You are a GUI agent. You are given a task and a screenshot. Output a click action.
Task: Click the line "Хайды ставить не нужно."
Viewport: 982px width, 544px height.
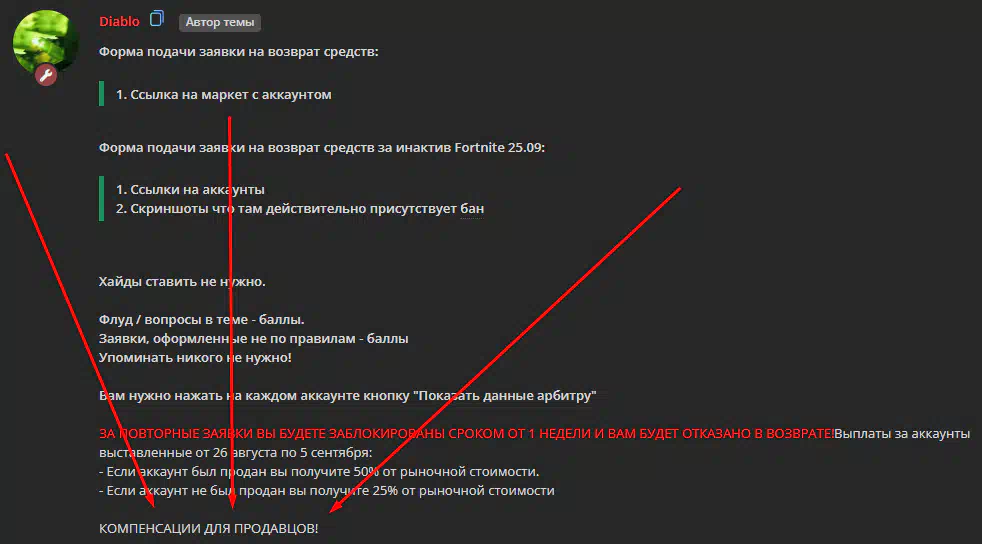[x=182, y=282]
